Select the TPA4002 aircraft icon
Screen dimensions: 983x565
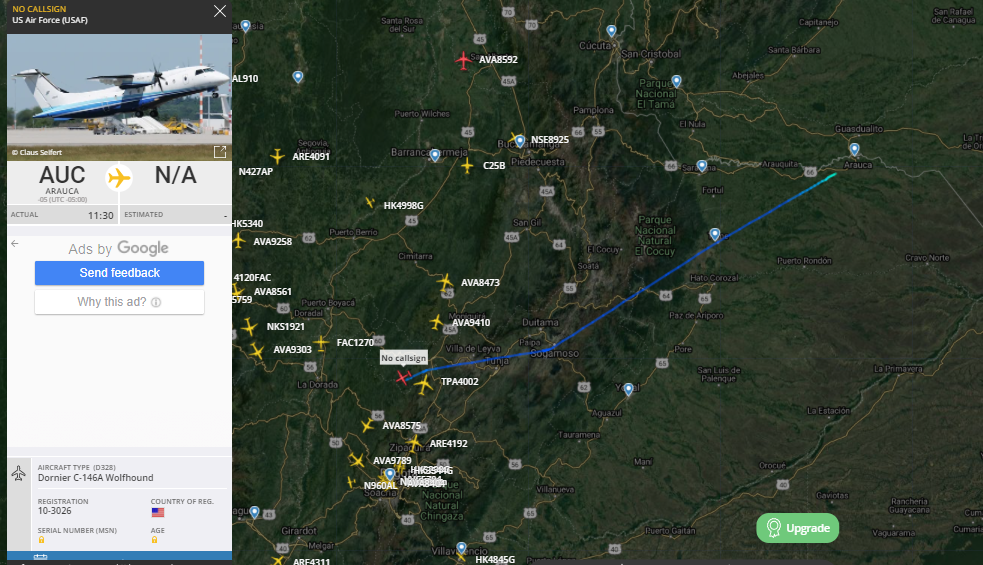(424, 384)
